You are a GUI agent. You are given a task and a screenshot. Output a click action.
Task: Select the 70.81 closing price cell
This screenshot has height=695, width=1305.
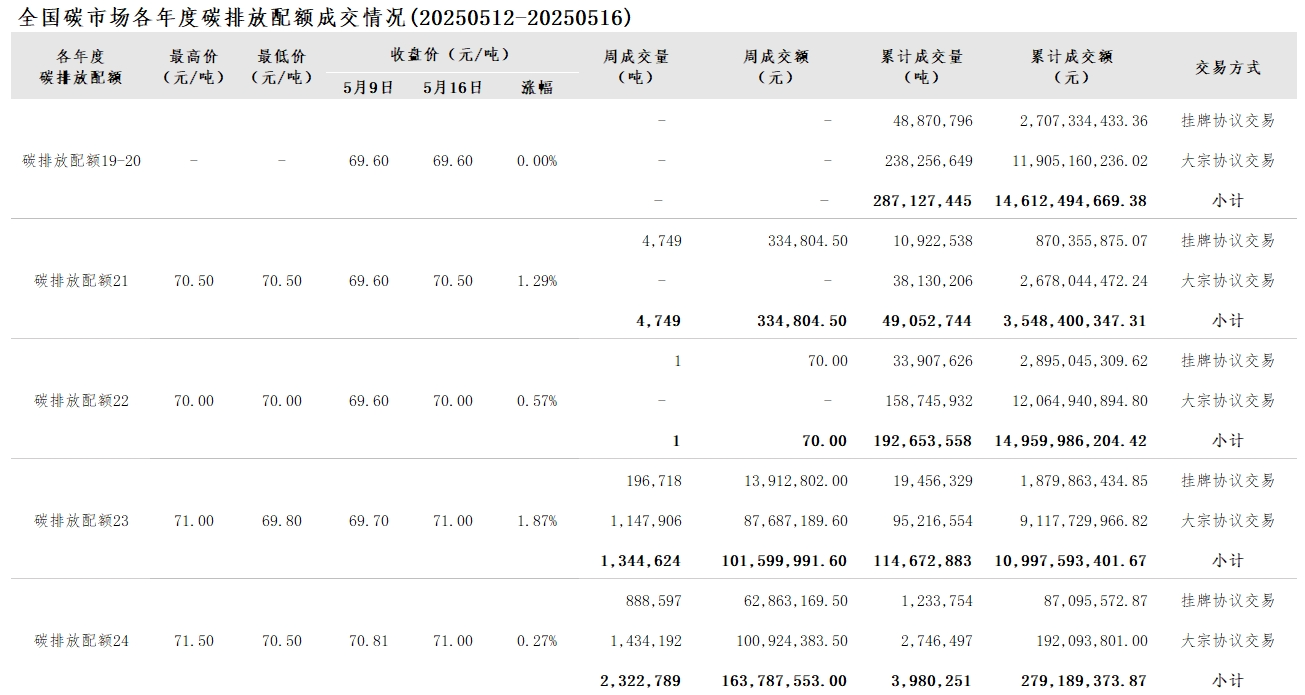pyautogui.click(x=368, y=641)
